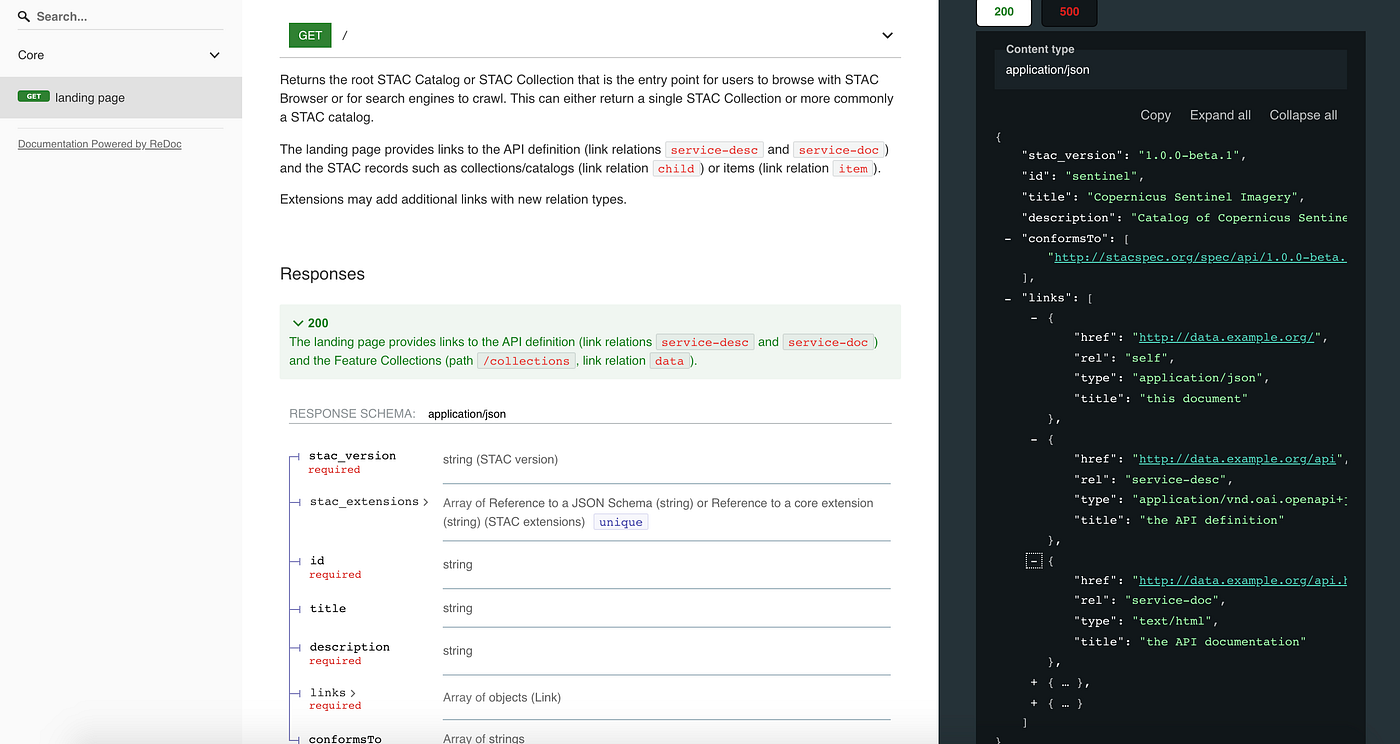Click "Copernicus Sentinel Imagery" title value
The image size is (1400, 744).
pos(1194,197)
